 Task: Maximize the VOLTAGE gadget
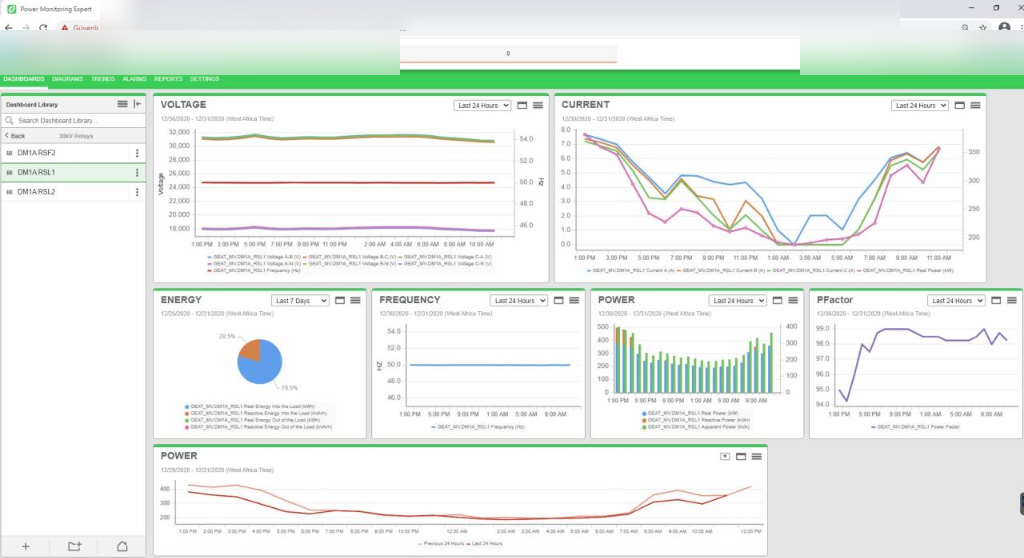click(522, 105)
